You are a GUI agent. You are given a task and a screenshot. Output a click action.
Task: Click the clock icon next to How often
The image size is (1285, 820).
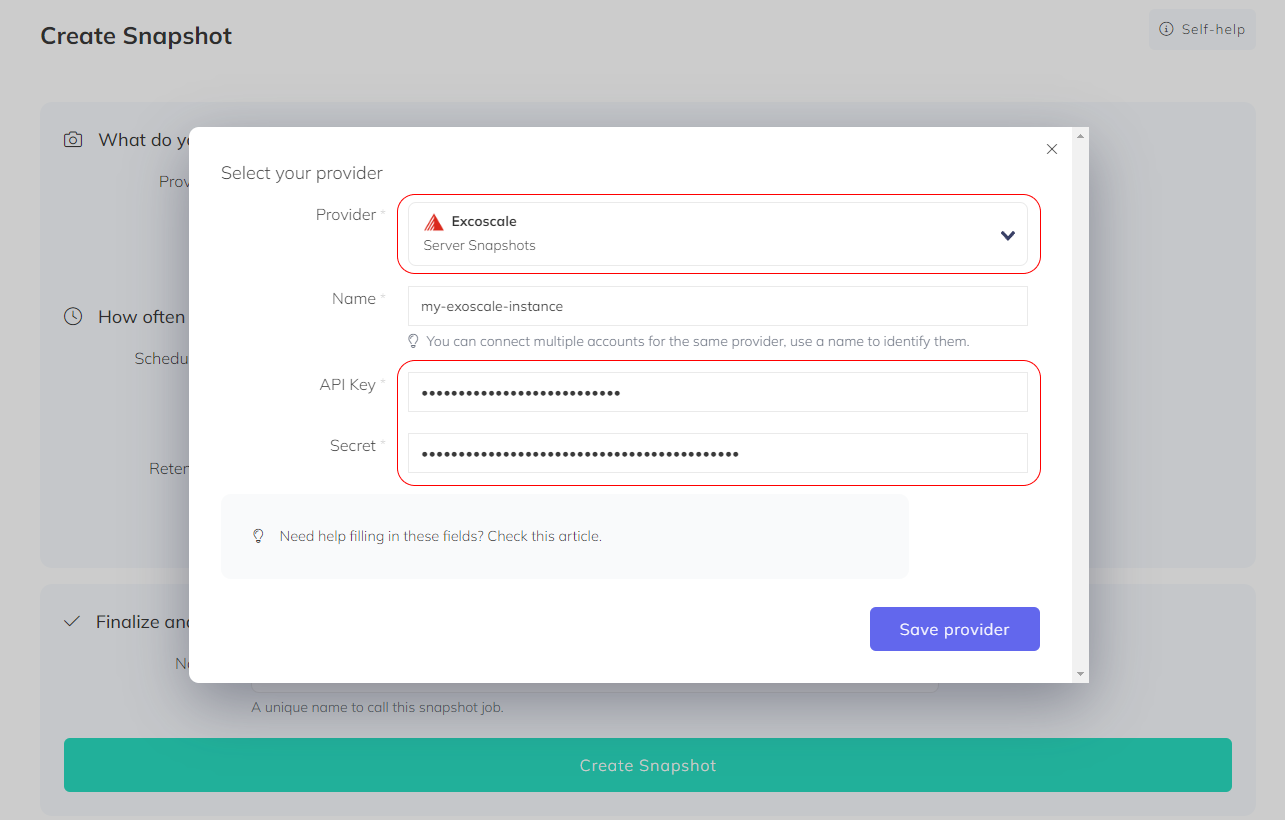click(x=72, y=316)
